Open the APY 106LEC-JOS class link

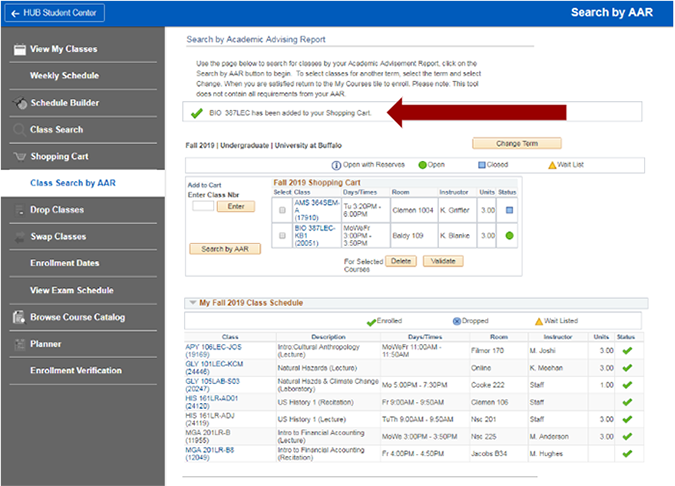tap(213, 347)
